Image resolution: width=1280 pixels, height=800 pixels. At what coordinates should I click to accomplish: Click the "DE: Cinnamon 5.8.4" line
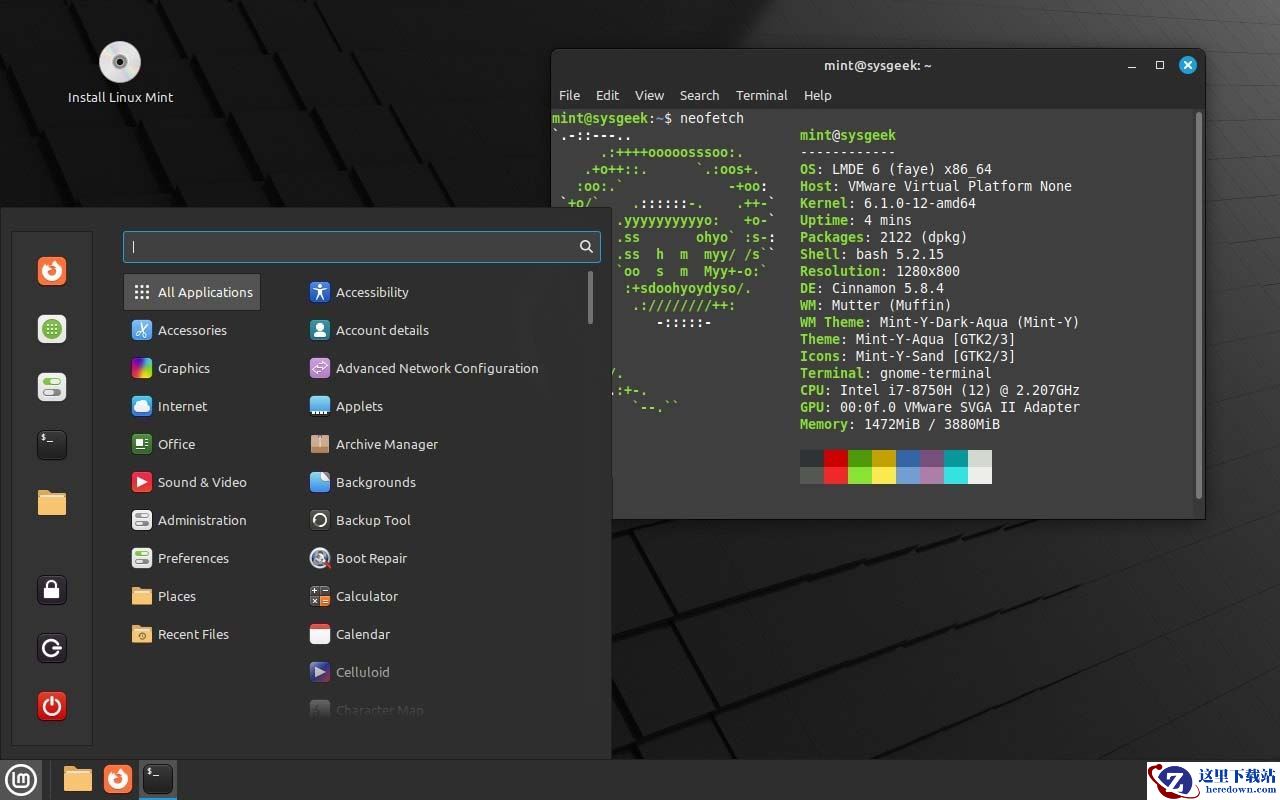click(x=872, y=288)
